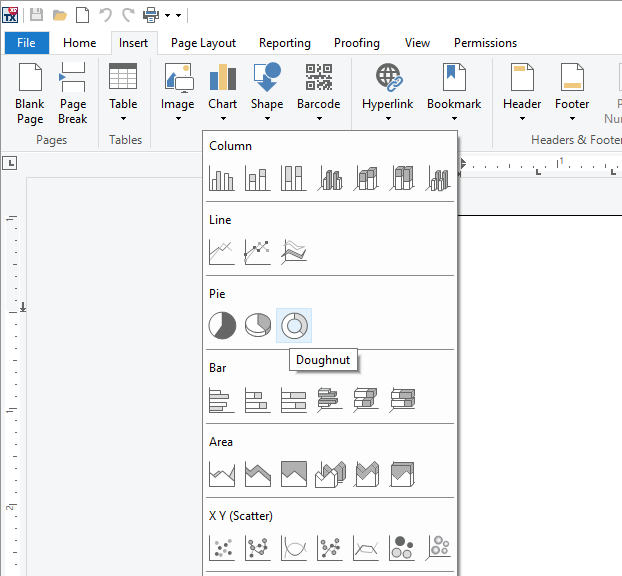The width and height of the screenshot is (622, 576).
Task: Insert a bubble chart
Action: click(402, 547)
